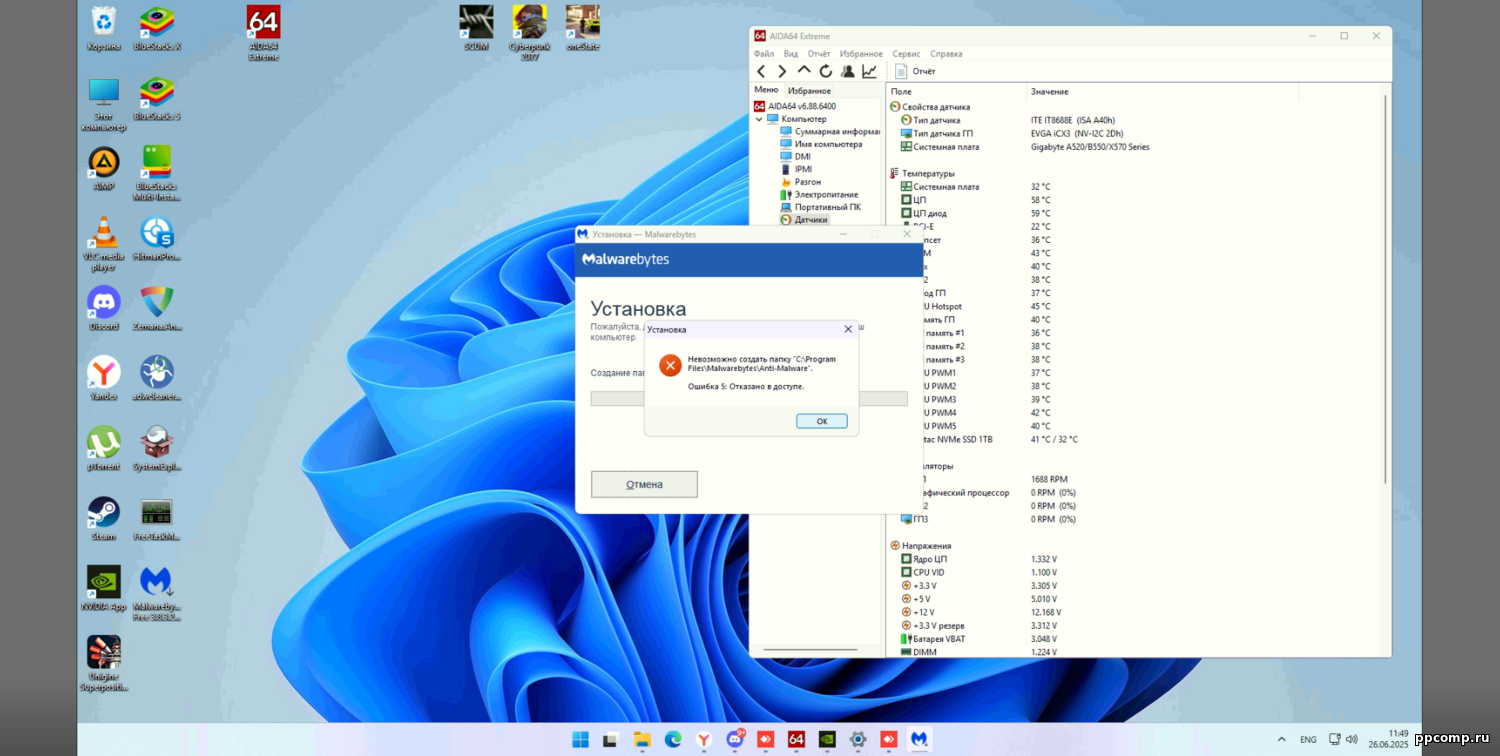1500x756 pixels.
Task: Click OK in the Установка error dialog
Action: coord(822,421)
